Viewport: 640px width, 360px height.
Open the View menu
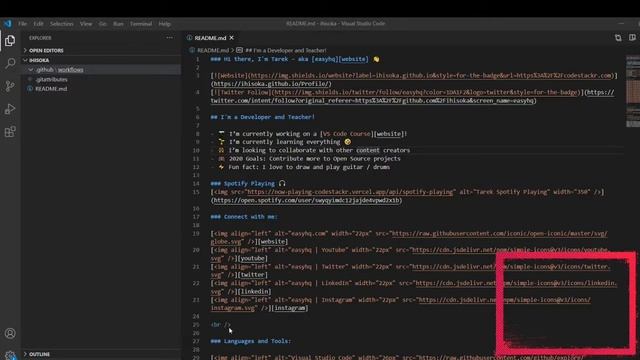[x=86, y=24]
